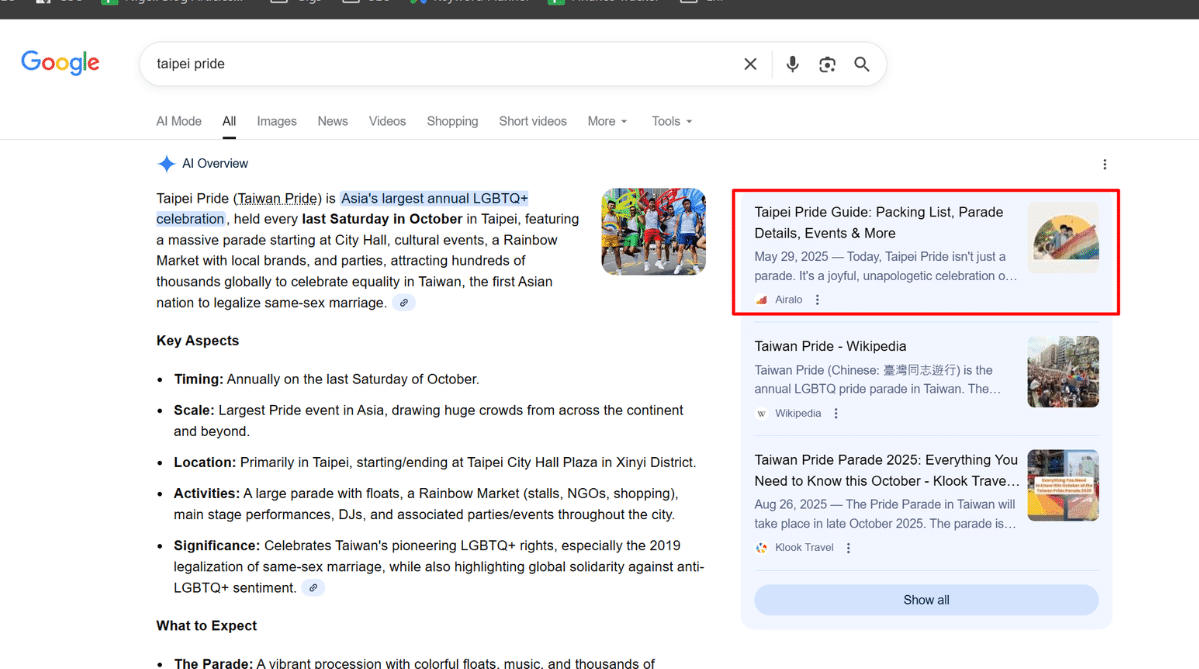
Task: Click the link chip after 'same-sex marriage.'
Action: (404, 303)
